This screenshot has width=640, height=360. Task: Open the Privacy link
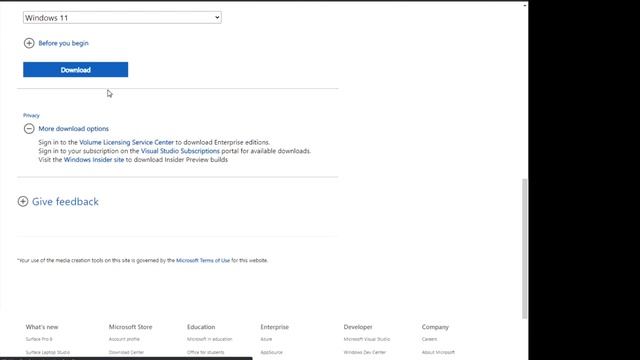[x=31, y=116]
